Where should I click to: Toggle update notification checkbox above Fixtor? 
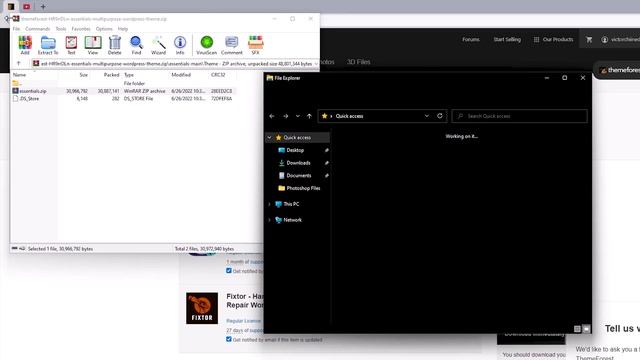point(229,271)
